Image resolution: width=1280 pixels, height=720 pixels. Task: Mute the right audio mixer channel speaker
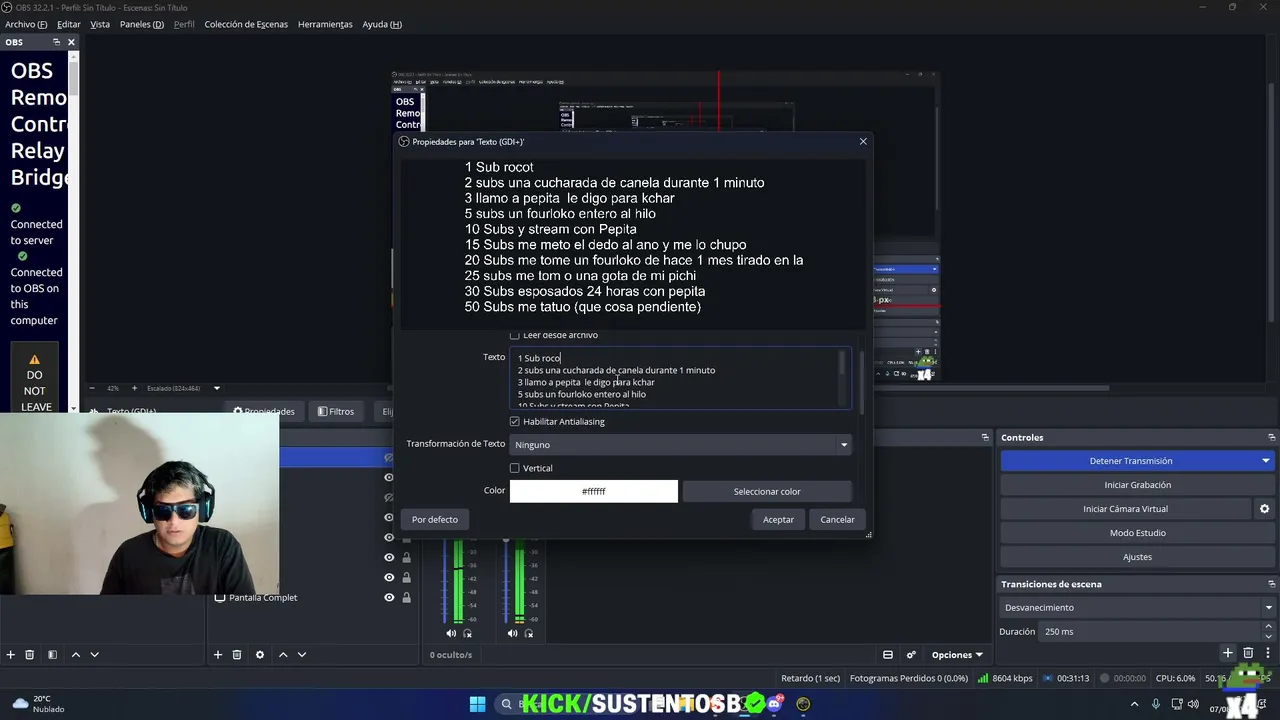(x=512, y=633)
